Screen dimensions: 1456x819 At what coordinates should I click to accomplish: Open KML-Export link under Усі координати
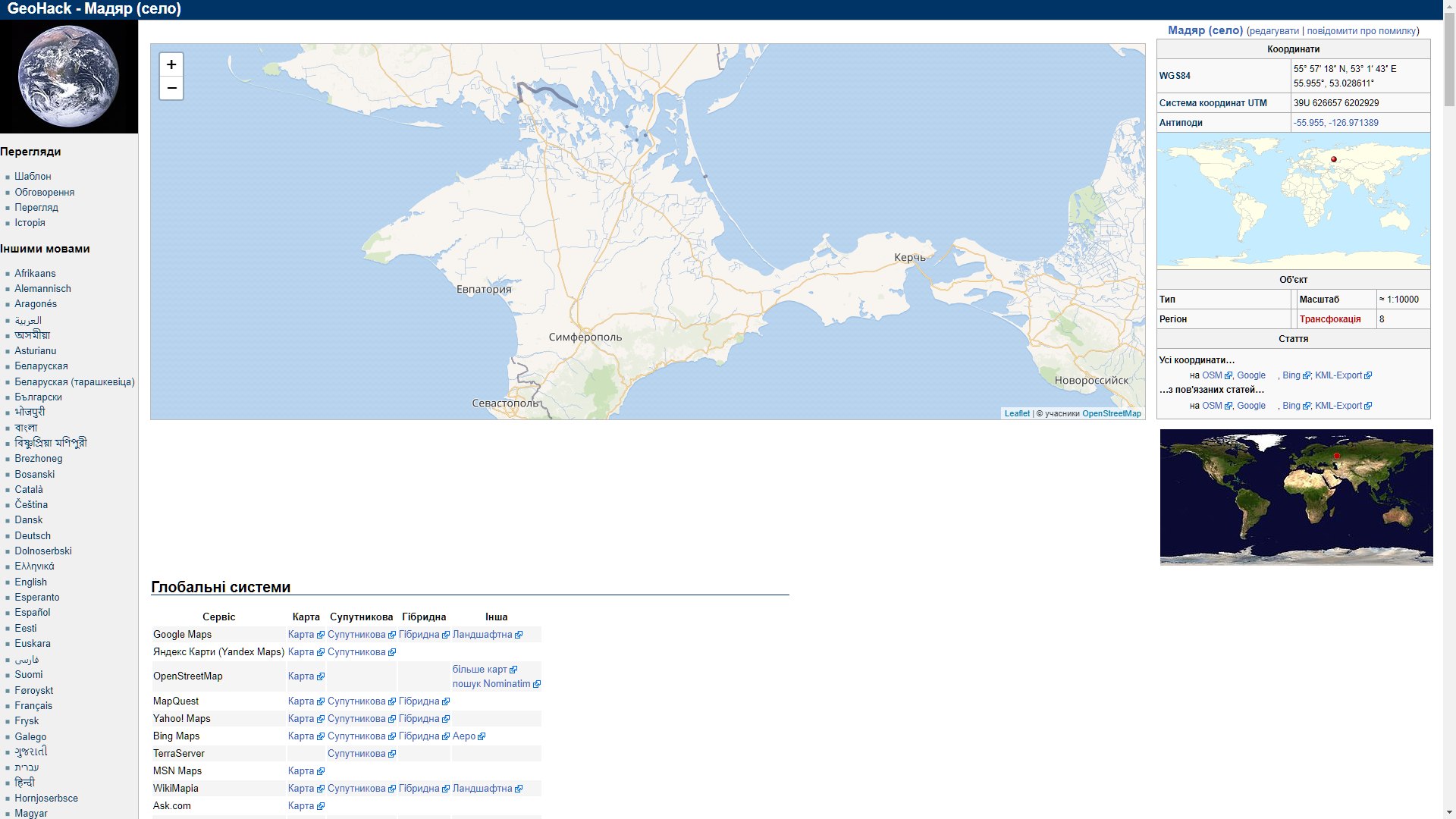[1338, 375]
